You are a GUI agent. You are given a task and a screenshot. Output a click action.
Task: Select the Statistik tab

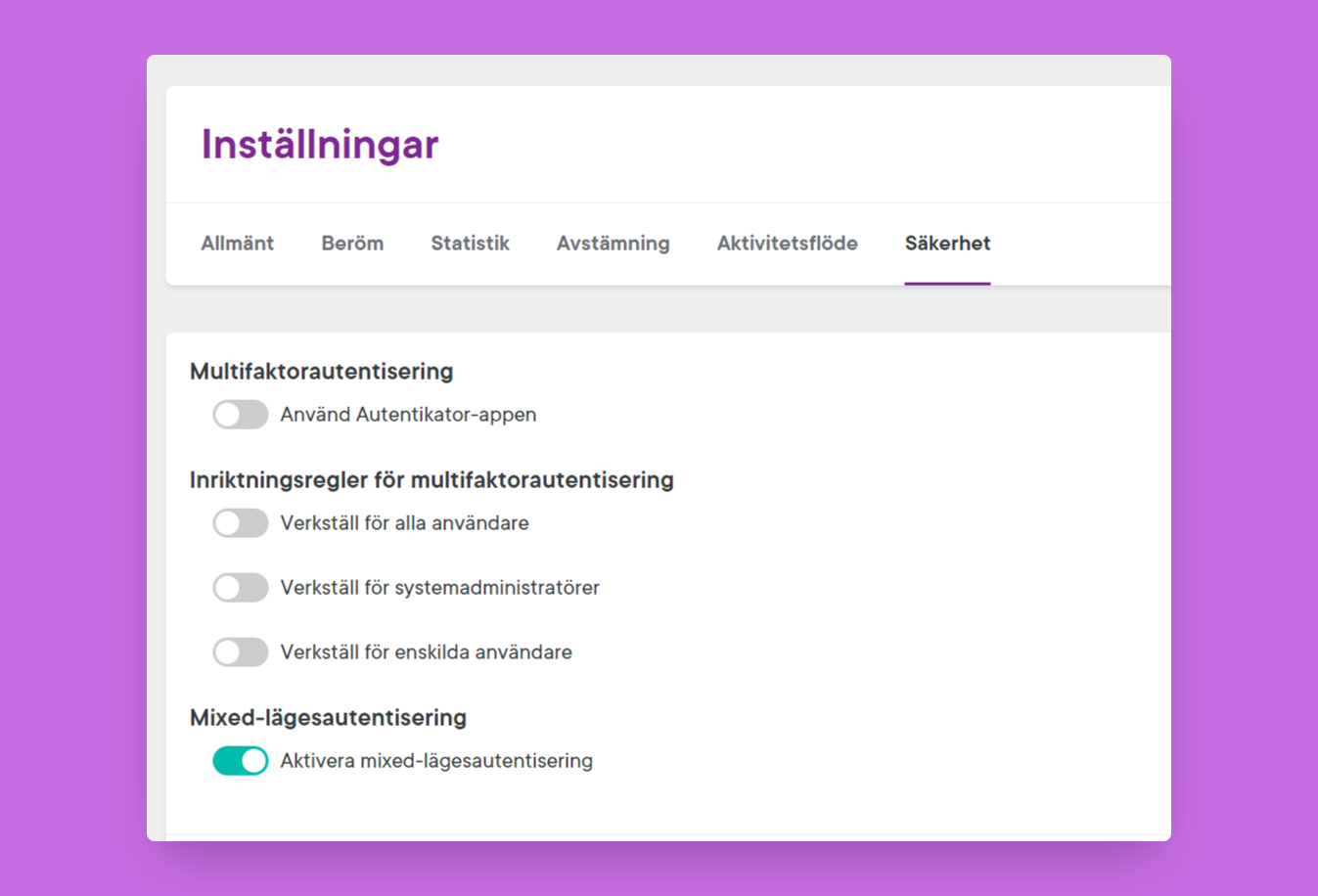coord(470,244)
